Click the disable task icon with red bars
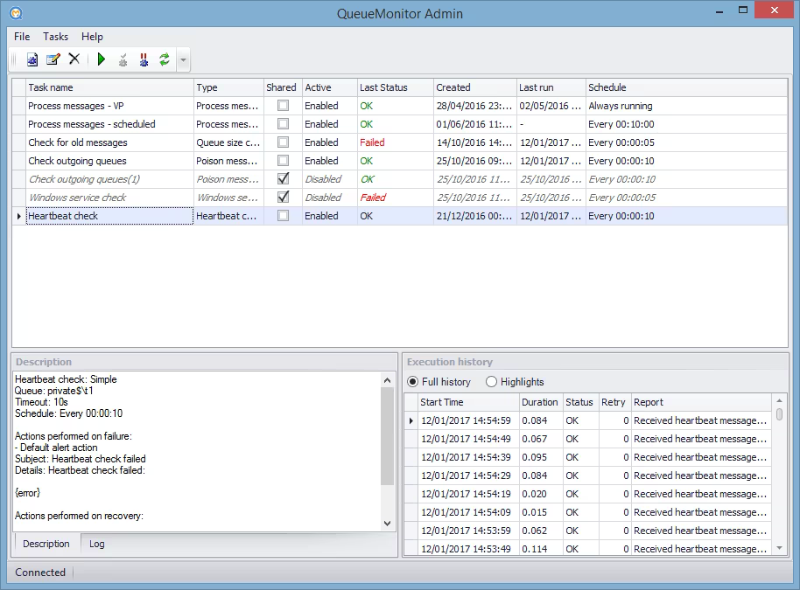This screenshot has width=800, height=590. click(x=143, y=60)
